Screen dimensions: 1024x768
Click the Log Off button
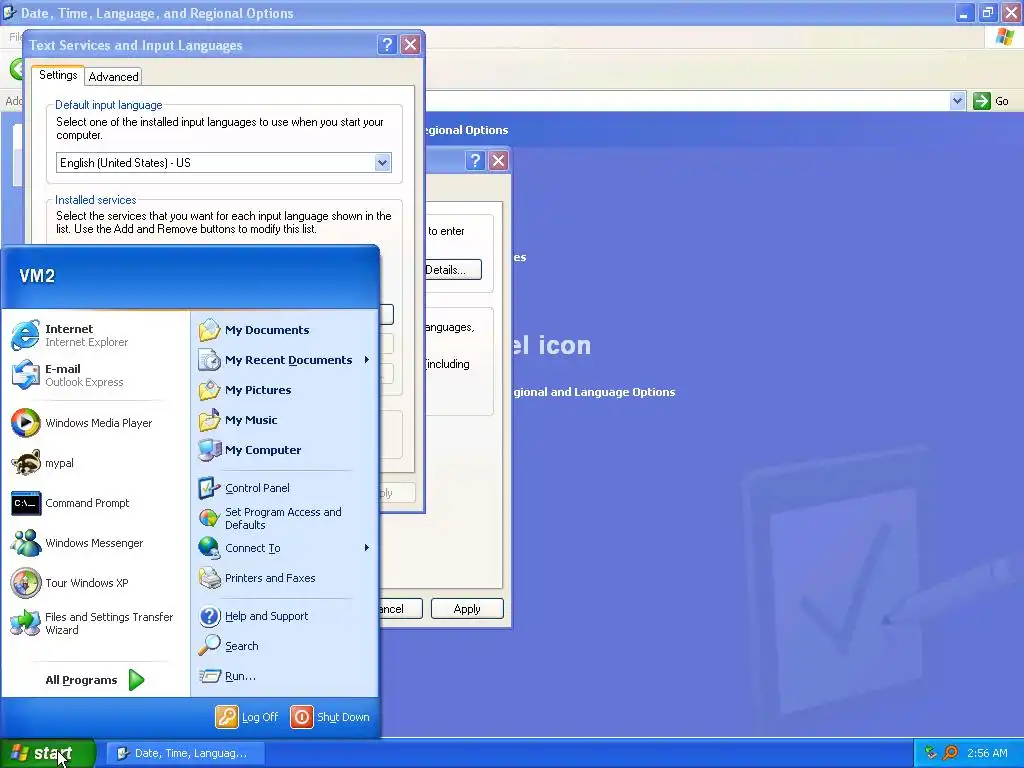(248, 717)
